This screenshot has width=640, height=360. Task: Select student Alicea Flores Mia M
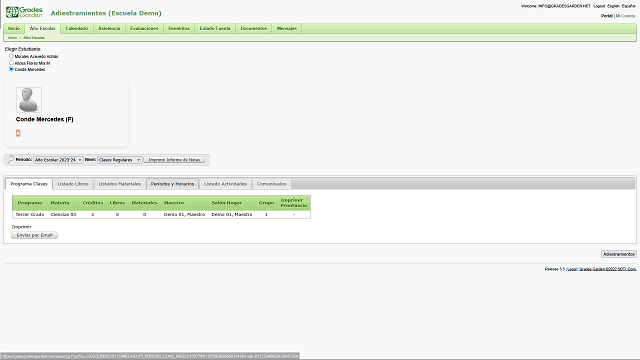(11, 63)
